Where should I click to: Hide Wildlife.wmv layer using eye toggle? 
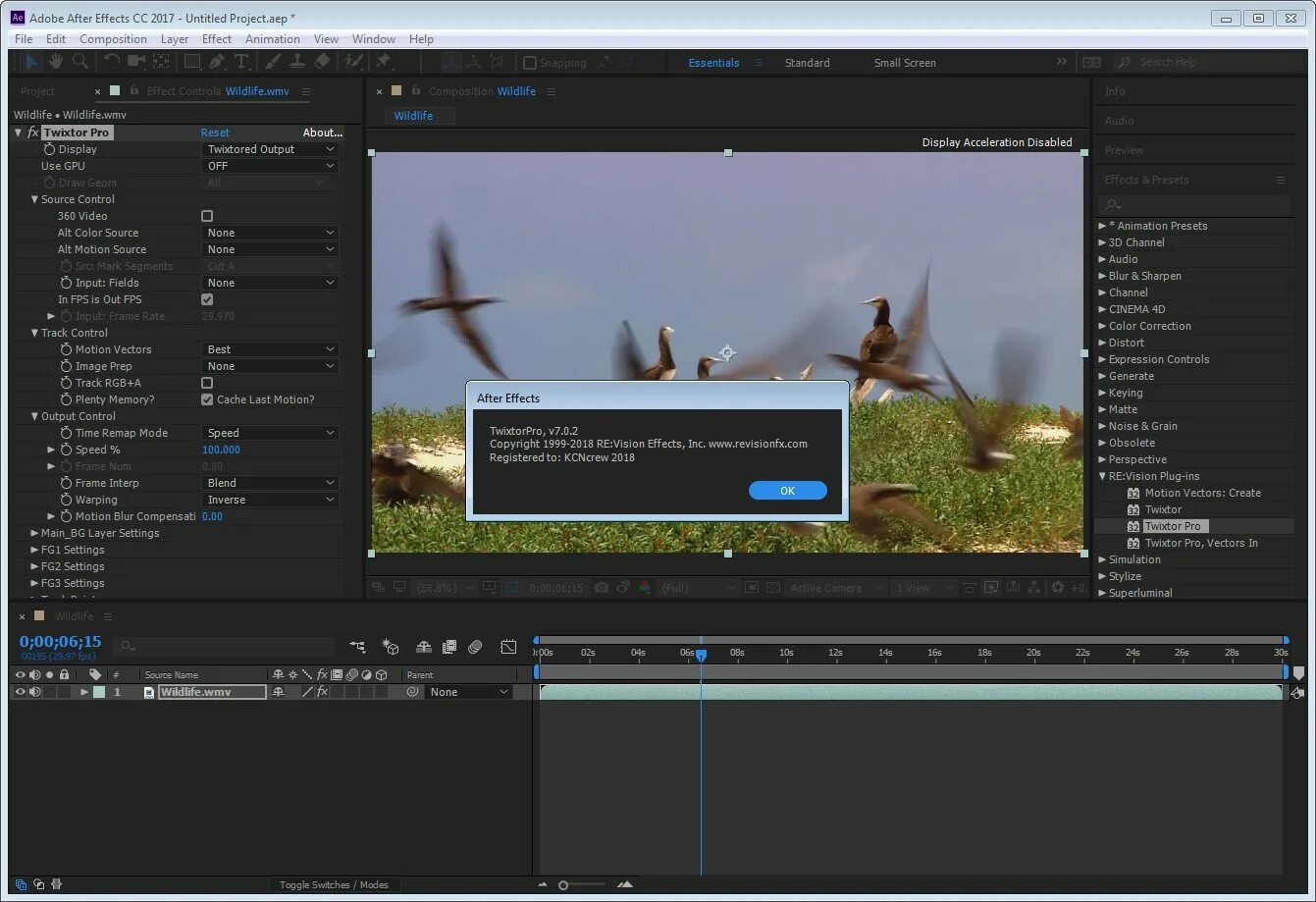tap(20, 692)
